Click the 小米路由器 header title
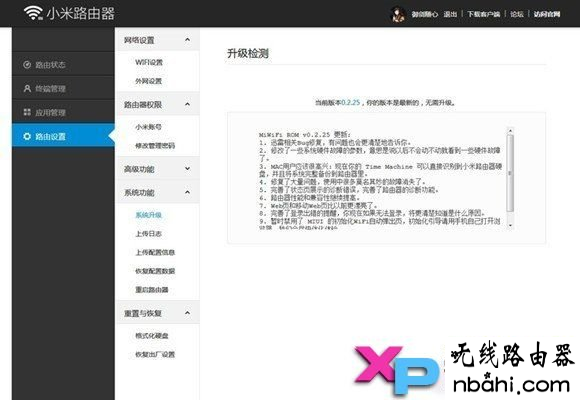The image size is (580, 400). 80,14
